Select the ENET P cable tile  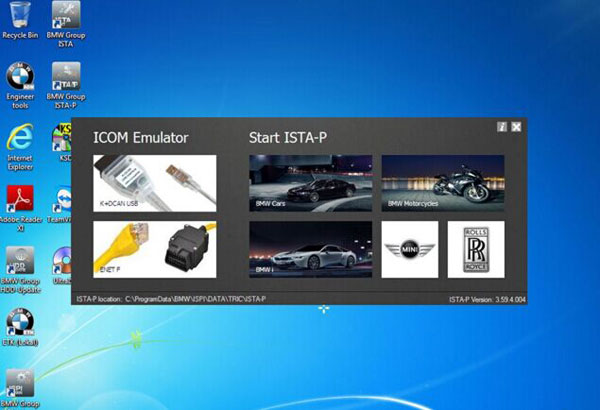(x=155, y=249)
